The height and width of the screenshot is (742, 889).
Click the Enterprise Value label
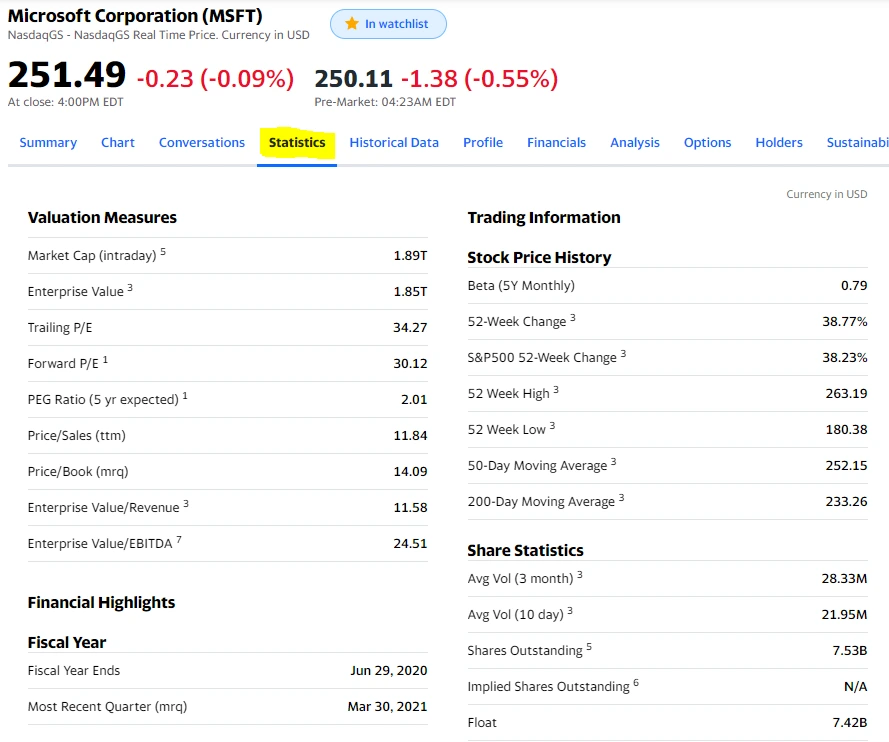tap(75, 291)
